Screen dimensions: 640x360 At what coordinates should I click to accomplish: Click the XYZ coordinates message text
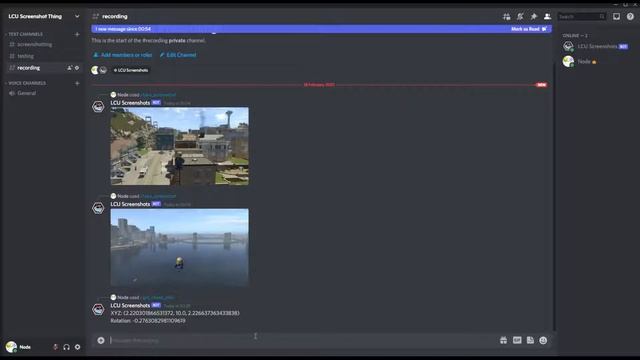(175, 313)
